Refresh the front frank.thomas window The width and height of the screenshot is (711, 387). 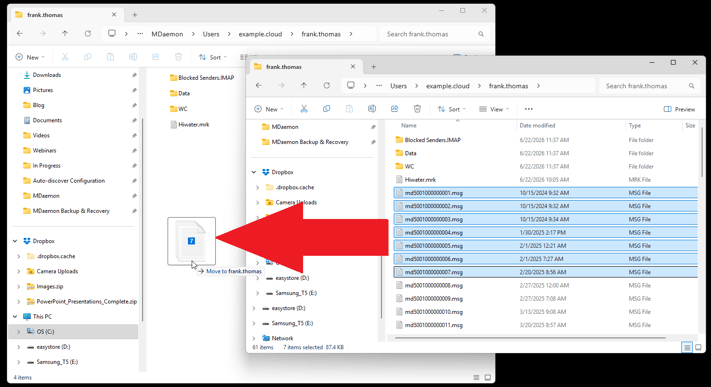pyautogui.click(x=326, y=85)
